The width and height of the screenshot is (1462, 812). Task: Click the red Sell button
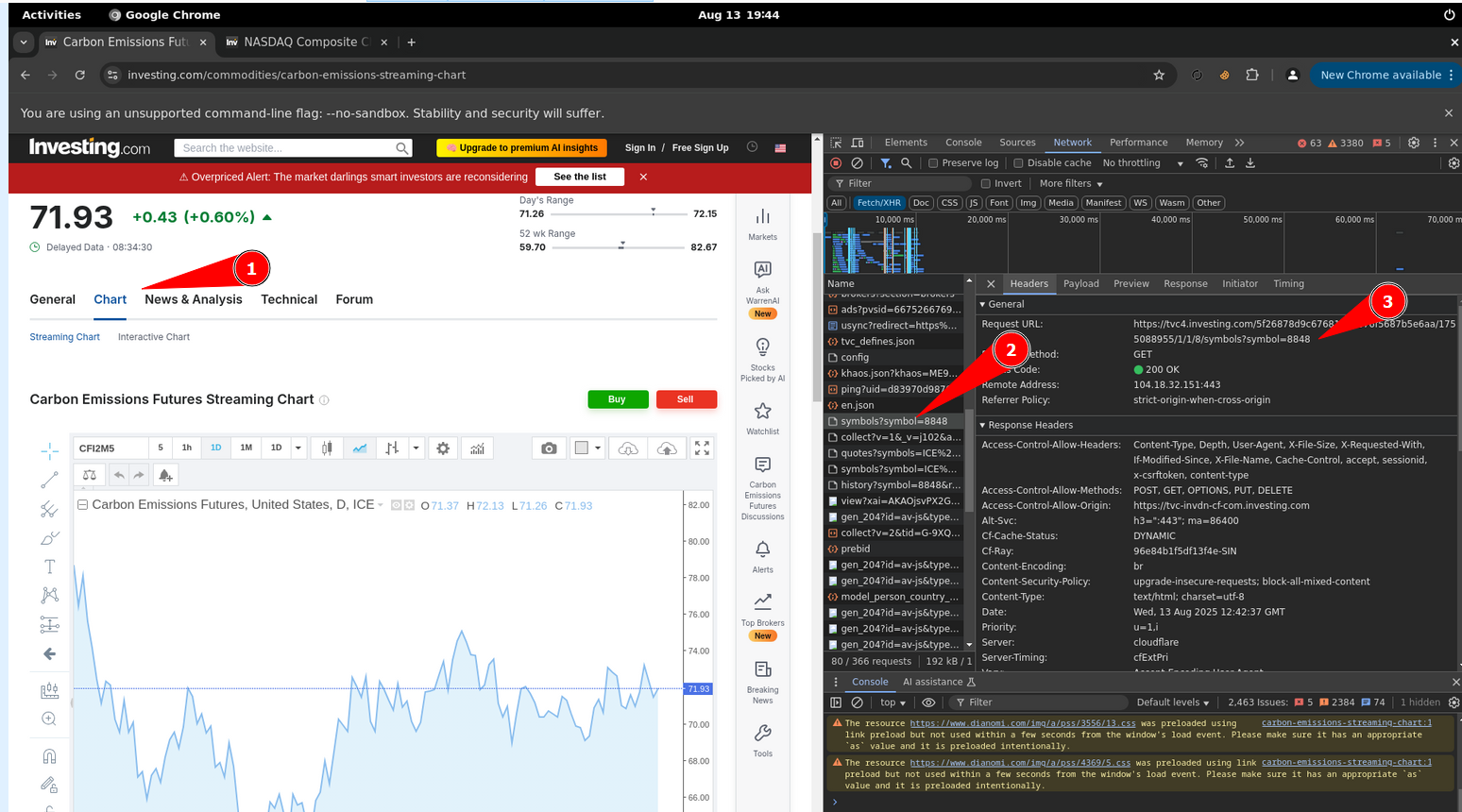point(686,399)
